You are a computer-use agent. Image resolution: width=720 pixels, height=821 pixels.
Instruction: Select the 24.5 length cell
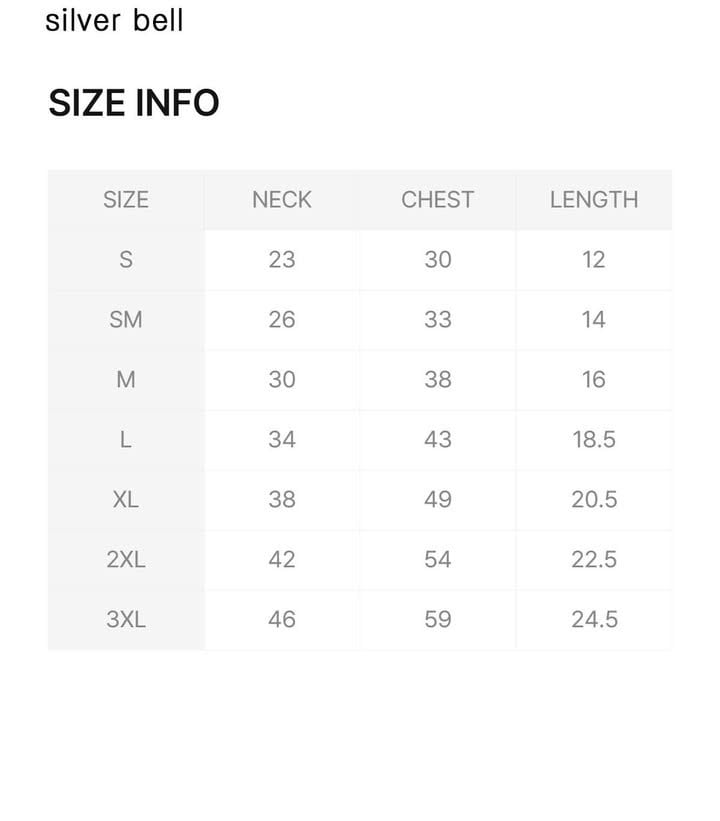(x=593, y=620)
